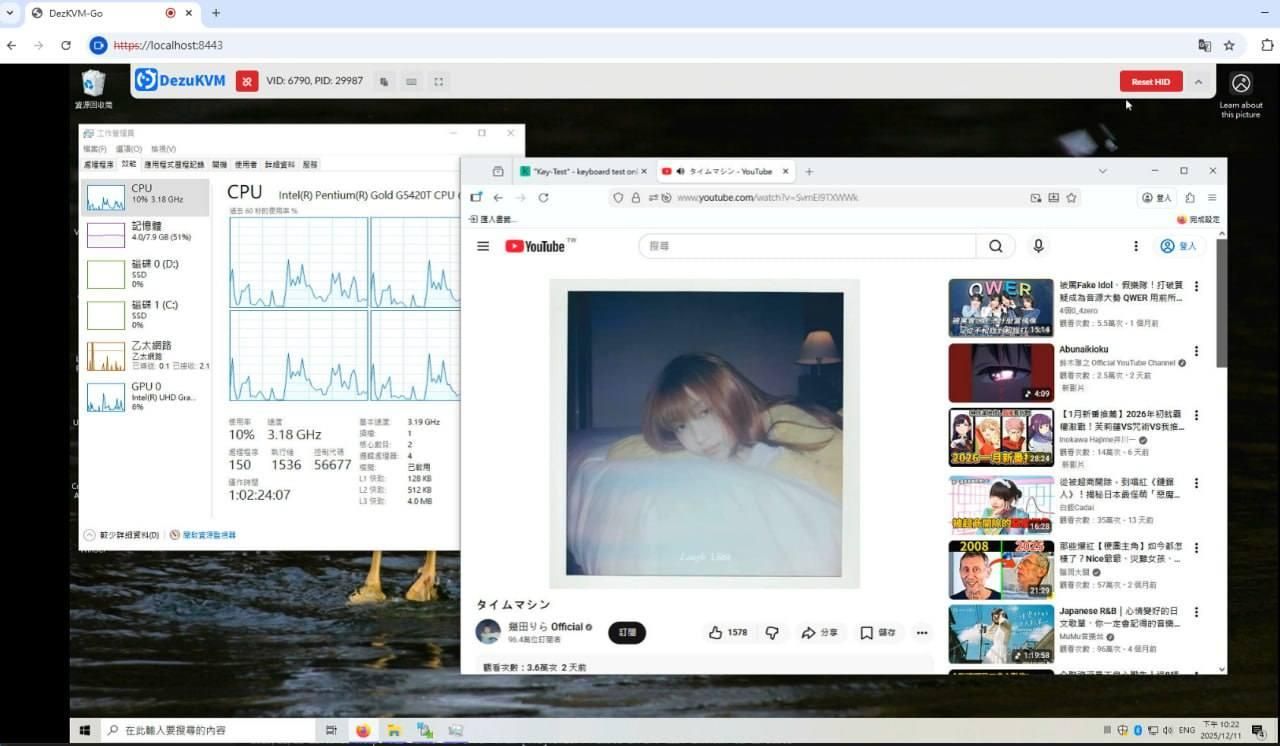Switch to 處理程序 tab in Task Manager
Image resolution: width=1280 pixels, height=746 pixels.
(99, 164)
